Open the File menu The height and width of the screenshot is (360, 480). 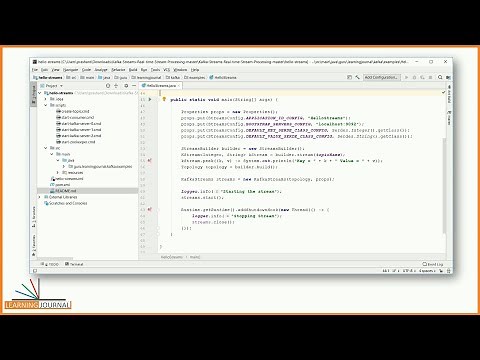point(35,70)
